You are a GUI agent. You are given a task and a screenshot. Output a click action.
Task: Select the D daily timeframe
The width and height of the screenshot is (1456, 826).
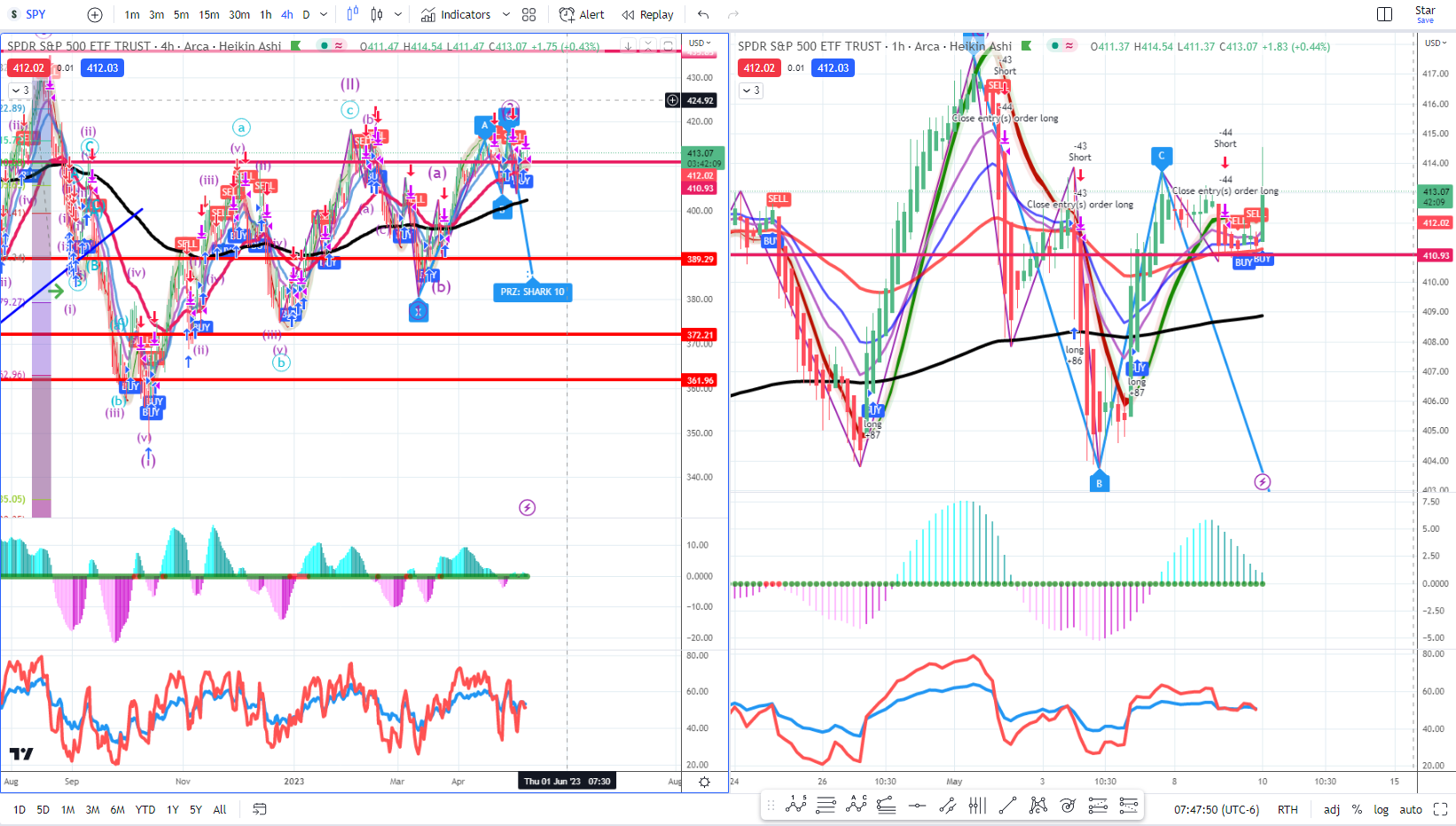point(306,14)
